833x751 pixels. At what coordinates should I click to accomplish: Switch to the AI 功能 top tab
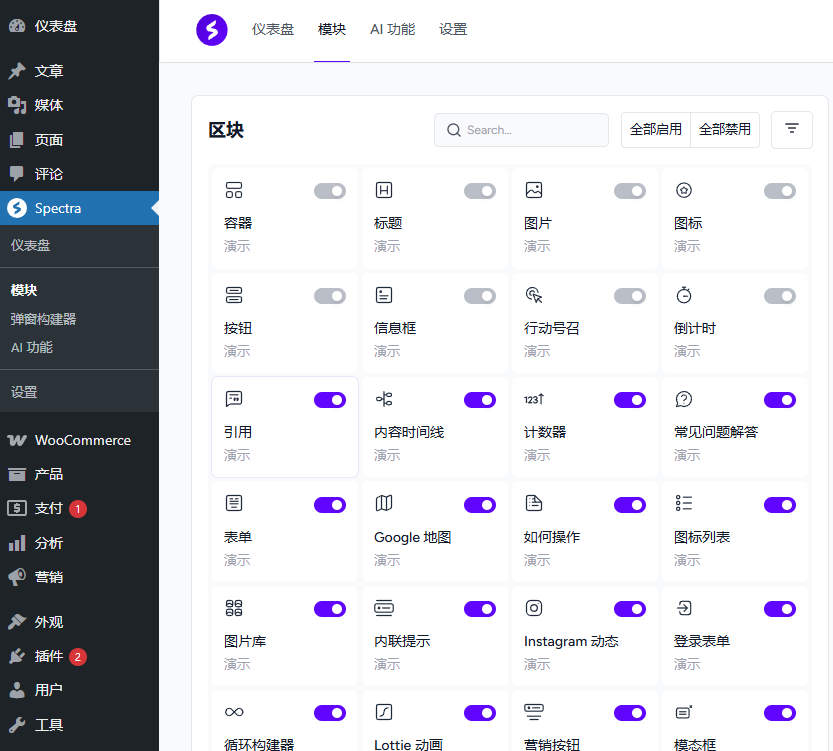coord(393,29)
